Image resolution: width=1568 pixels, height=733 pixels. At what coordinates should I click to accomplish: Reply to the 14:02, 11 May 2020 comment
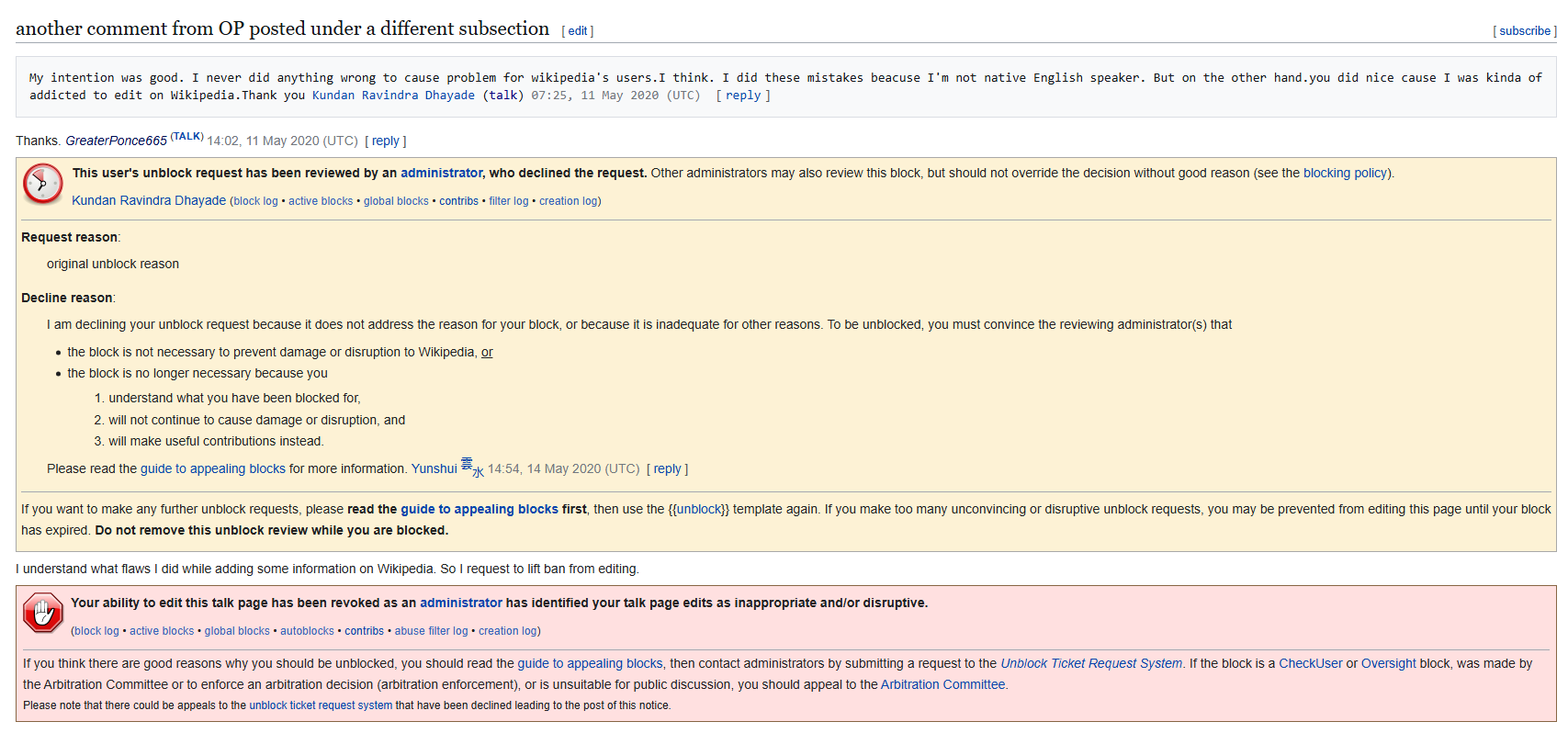tap(386, 141)
